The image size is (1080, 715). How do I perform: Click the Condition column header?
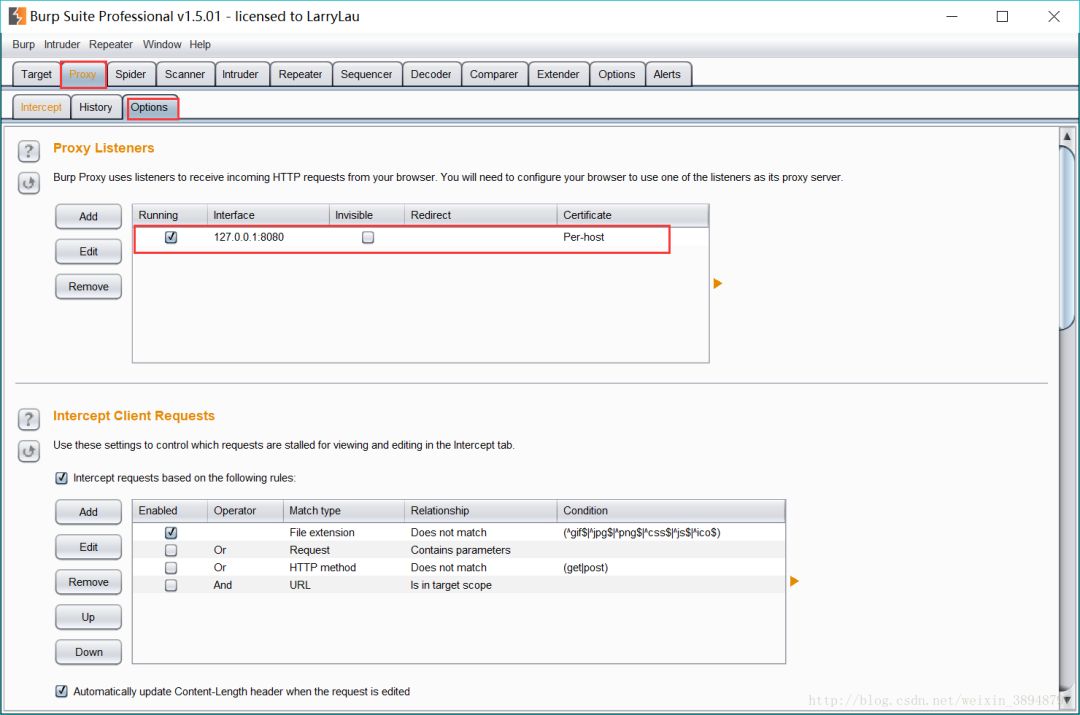click(x=671, y=510)
